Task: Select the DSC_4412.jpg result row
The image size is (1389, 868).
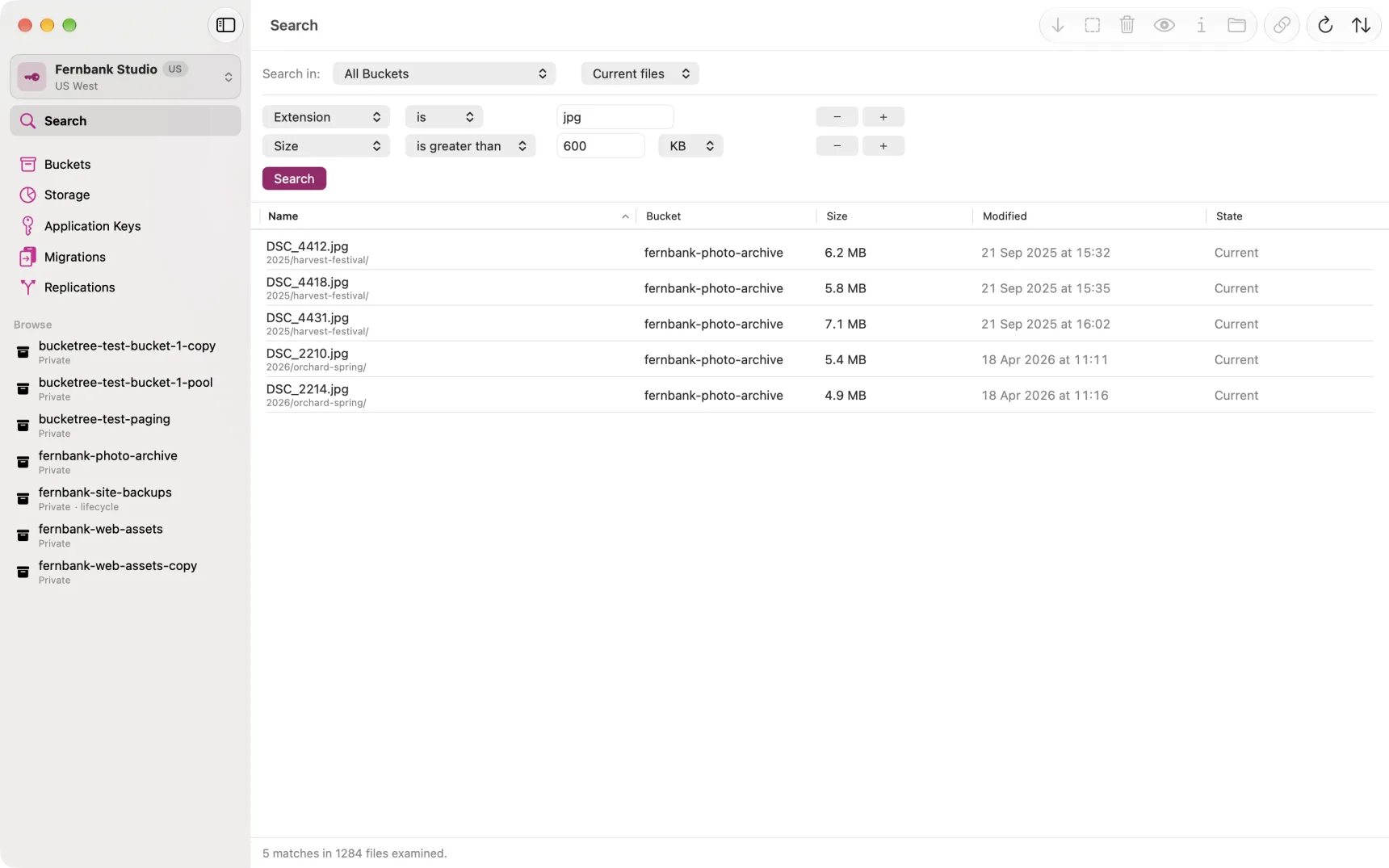Action: [819, 252]
